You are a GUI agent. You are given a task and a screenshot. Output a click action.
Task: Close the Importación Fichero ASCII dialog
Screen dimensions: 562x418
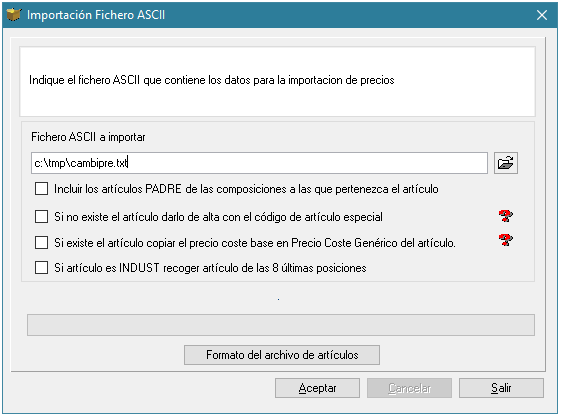tap(542, 15)
